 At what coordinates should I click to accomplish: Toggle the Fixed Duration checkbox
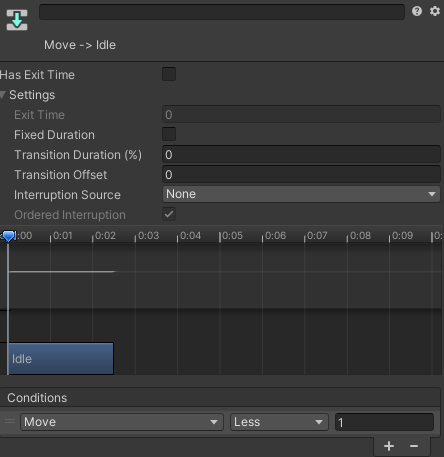tap(169, 134)
